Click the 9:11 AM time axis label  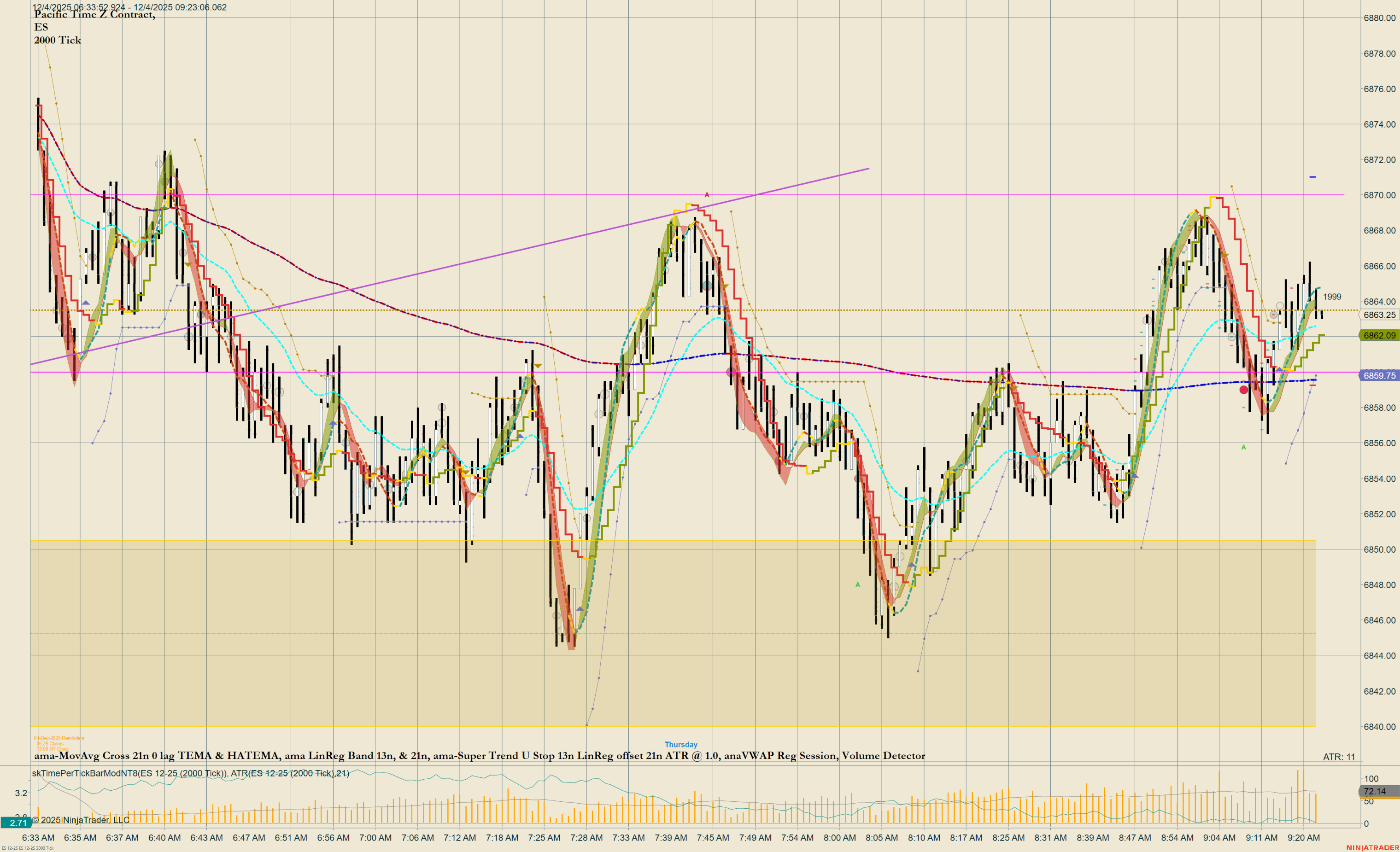1261,838
